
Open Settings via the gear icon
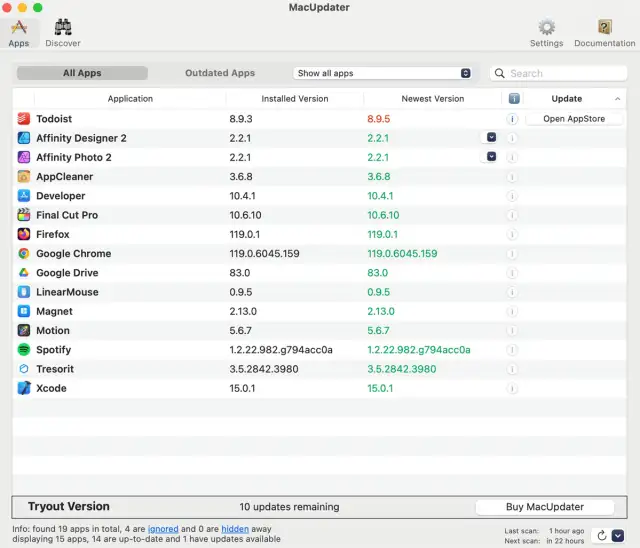[x=546, y=28]
